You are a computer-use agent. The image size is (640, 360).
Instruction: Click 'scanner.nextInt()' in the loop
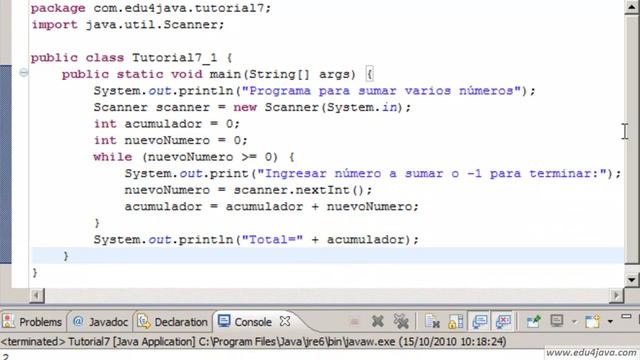pyautogui.click(x=298, y=190)
